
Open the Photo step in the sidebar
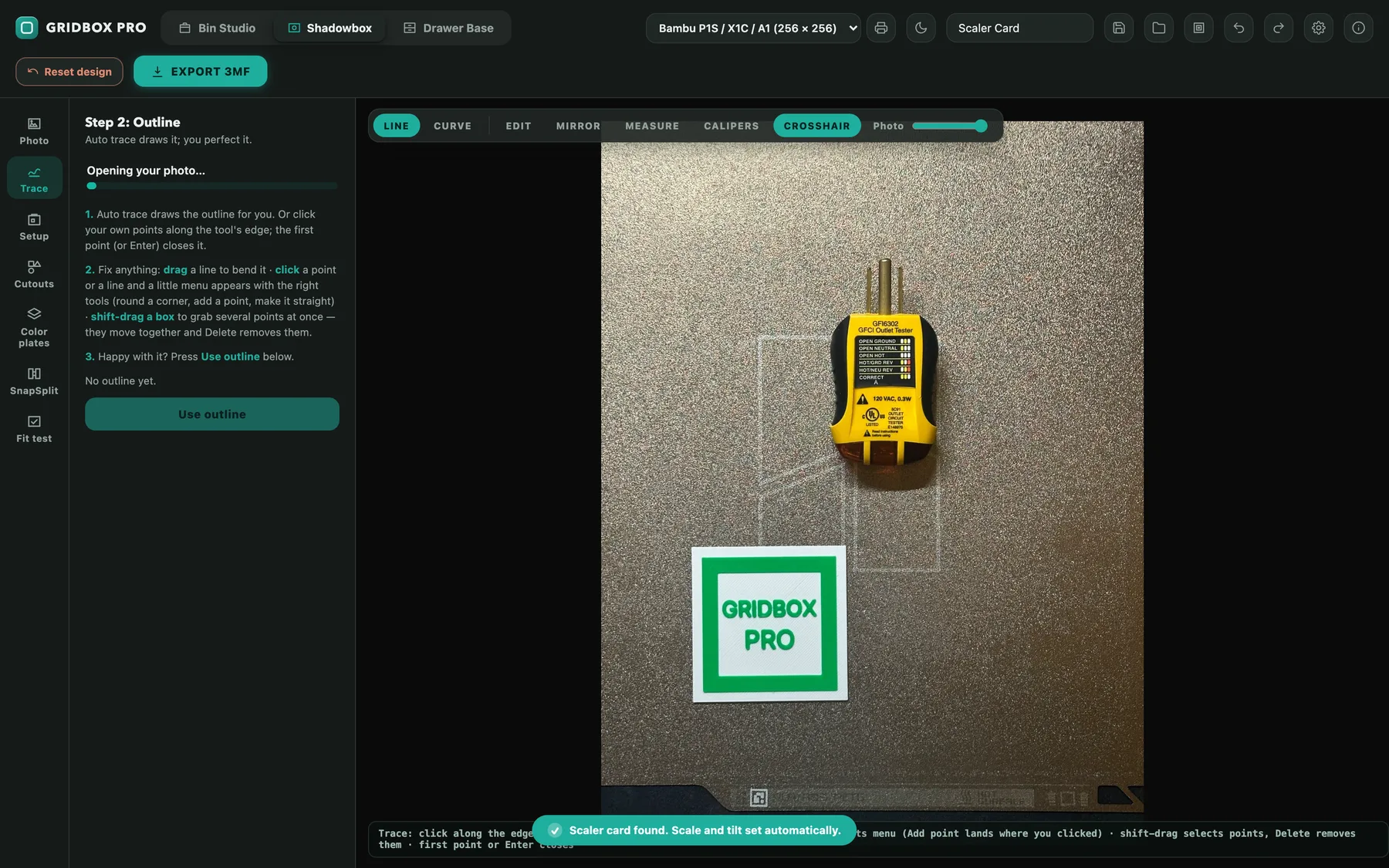pyautogui.click(x=34, y=131)
